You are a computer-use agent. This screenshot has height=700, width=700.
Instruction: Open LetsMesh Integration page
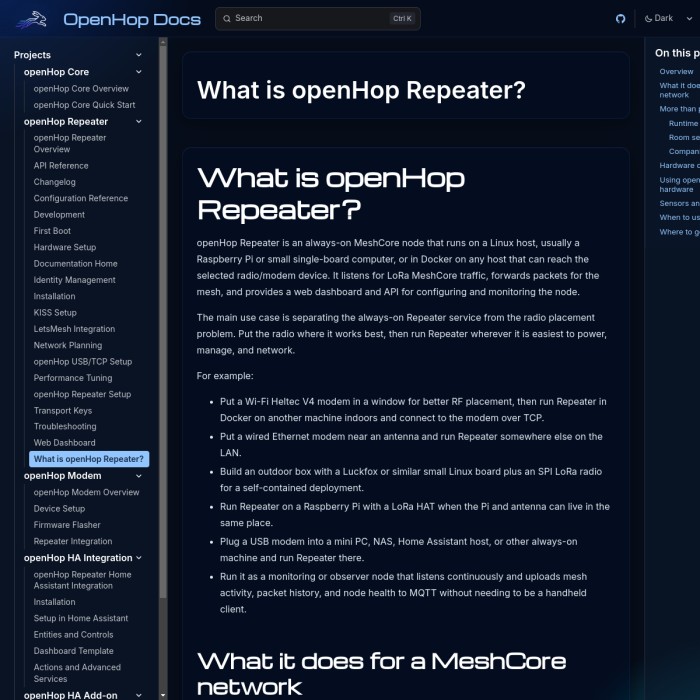click(x=74, y=329)
